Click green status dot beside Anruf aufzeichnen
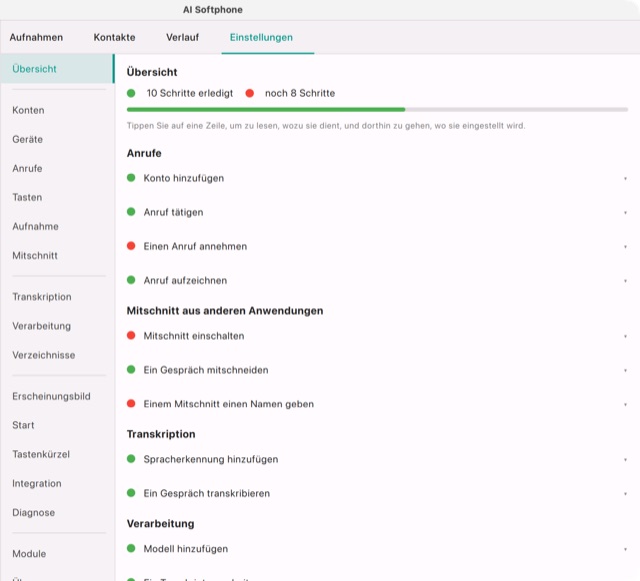This screenshot has width=640, height=581. pyautogui.click(x=131, y=280)
